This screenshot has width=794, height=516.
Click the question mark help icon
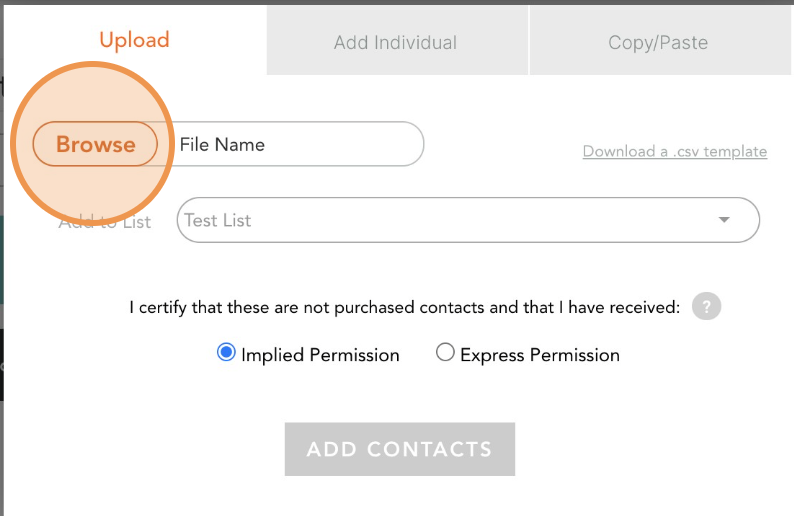(706, 306)
